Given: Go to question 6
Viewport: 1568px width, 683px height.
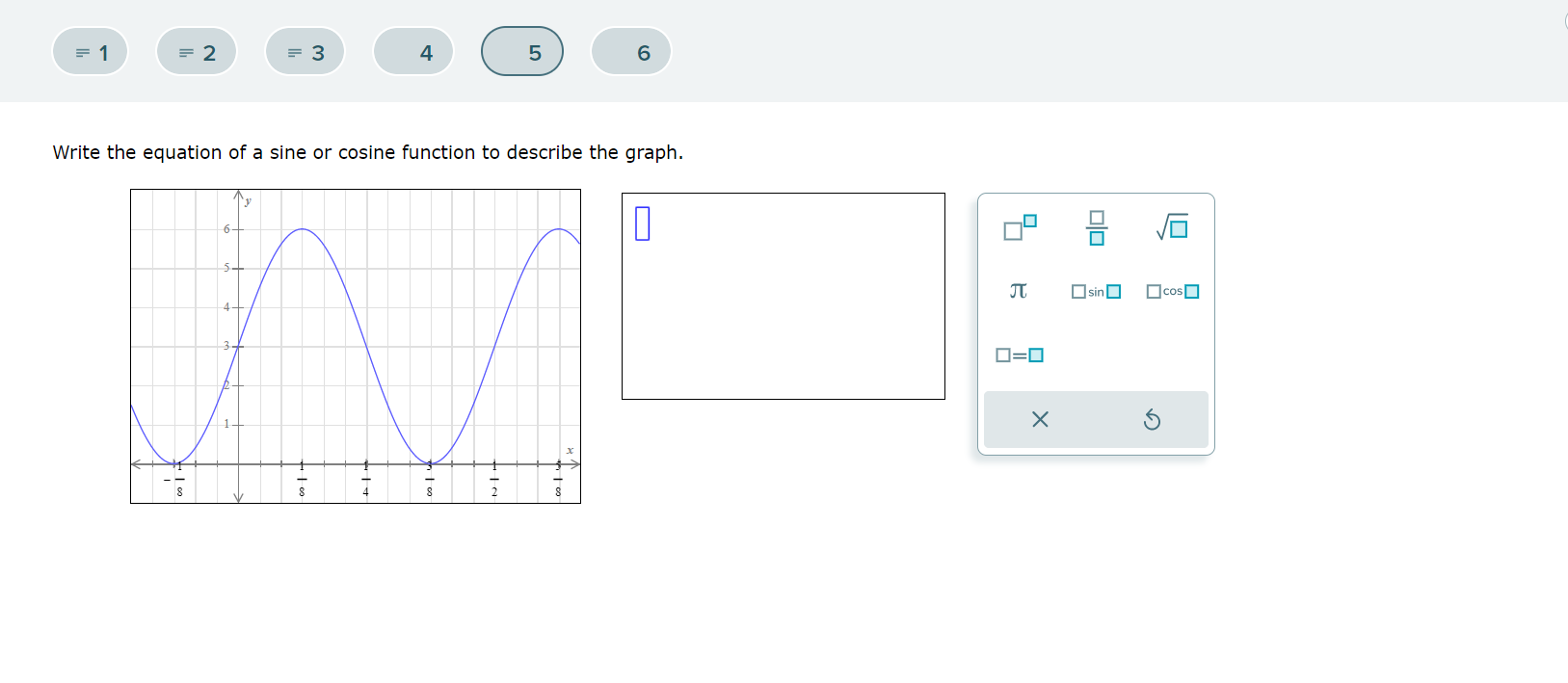Looking at the screenshot, I should [x=631, y=52].
